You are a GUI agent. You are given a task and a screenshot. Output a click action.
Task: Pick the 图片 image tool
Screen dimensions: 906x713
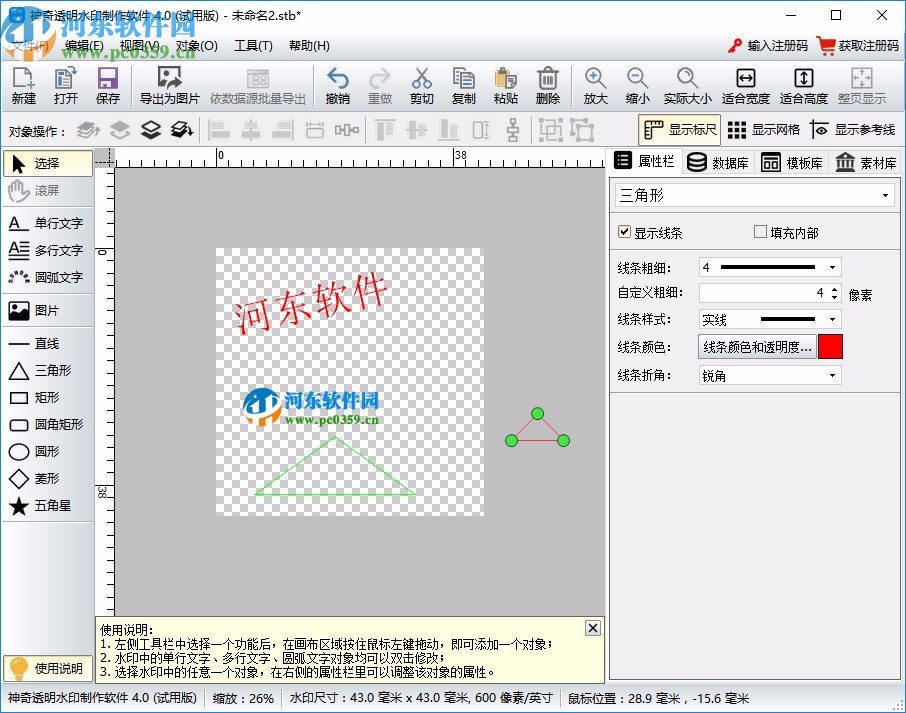tap(48, 311)
